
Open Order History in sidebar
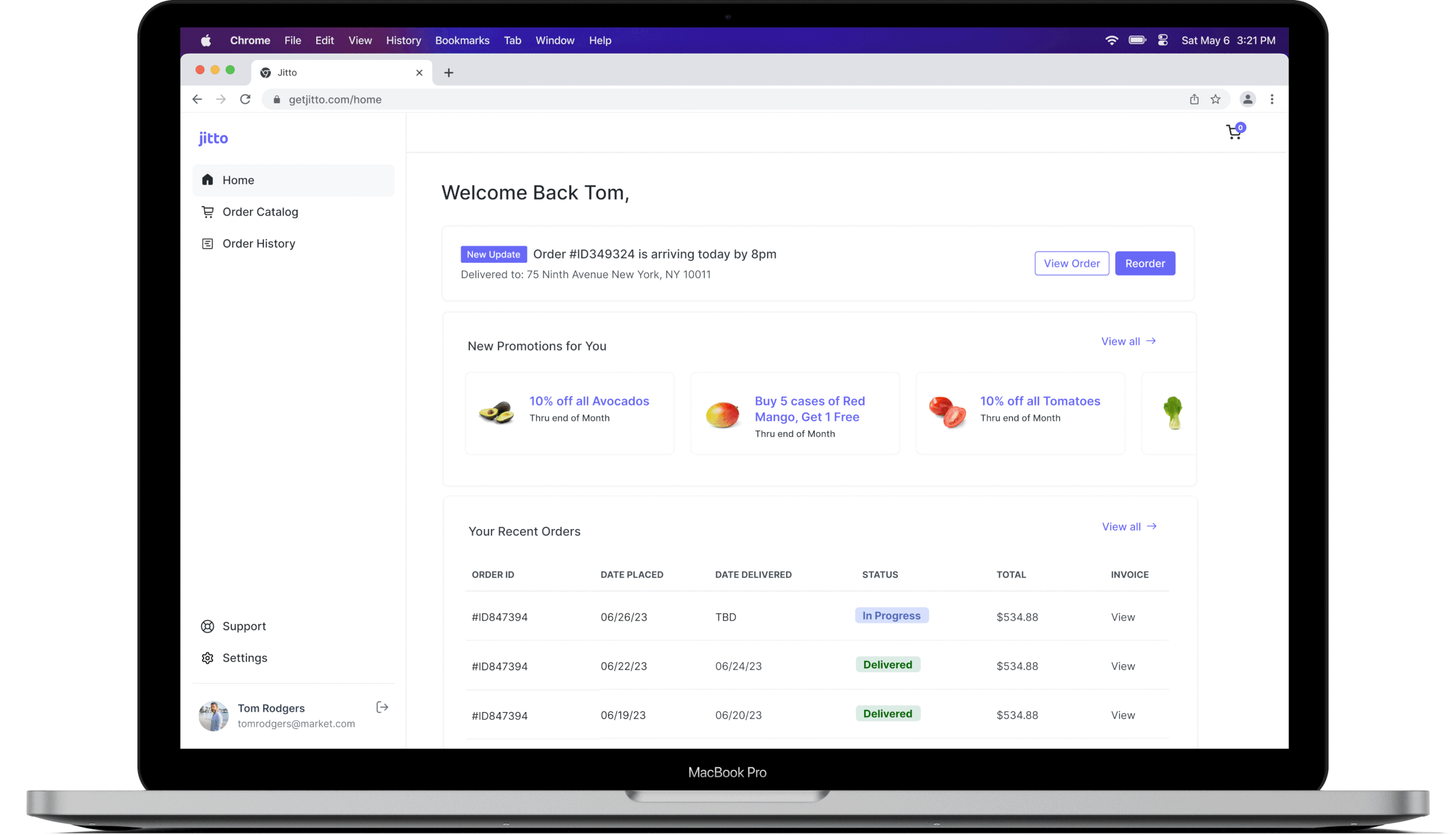pyautogui.click(x=259, y=244)
